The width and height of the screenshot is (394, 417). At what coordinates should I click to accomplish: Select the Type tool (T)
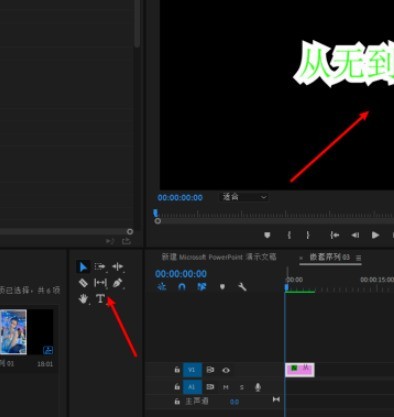point(100,298)
